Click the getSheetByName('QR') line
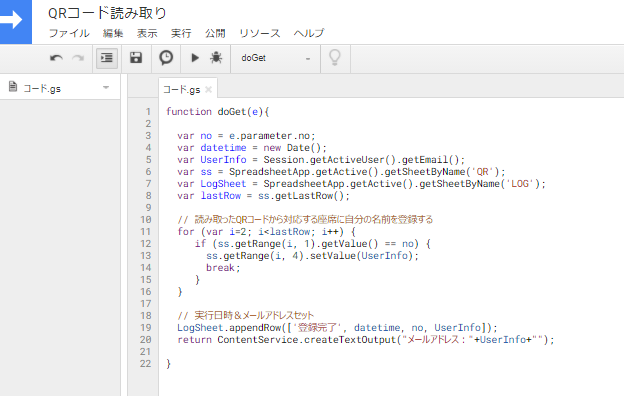Image resolution: width=624 pixels, height=396 pixels. tap(341, 172)
